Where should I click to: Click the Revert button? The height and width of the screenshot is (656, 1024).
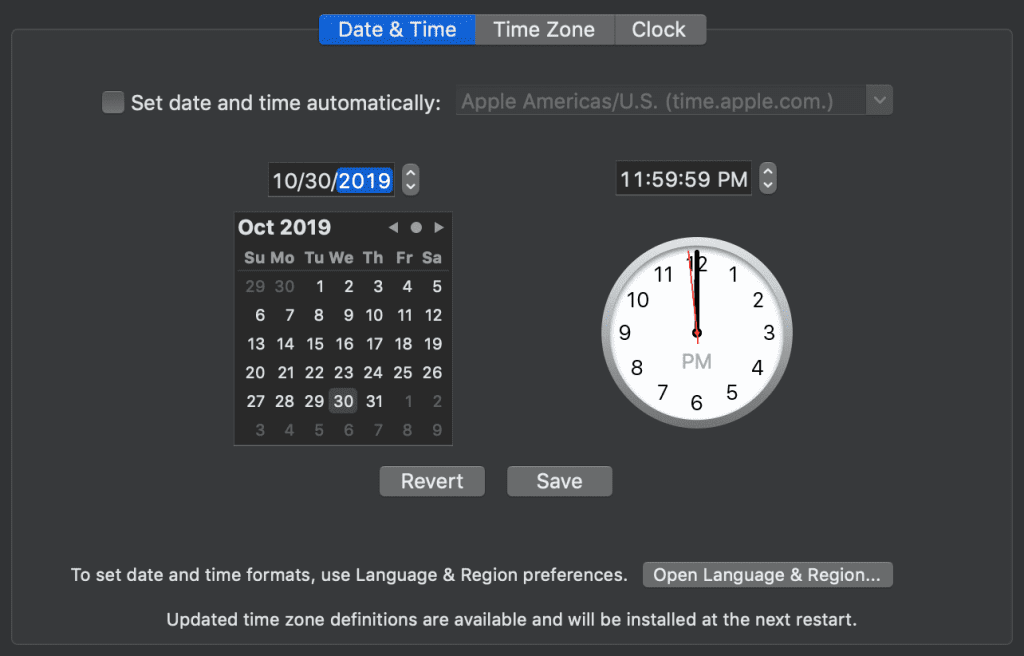point(432,481)
